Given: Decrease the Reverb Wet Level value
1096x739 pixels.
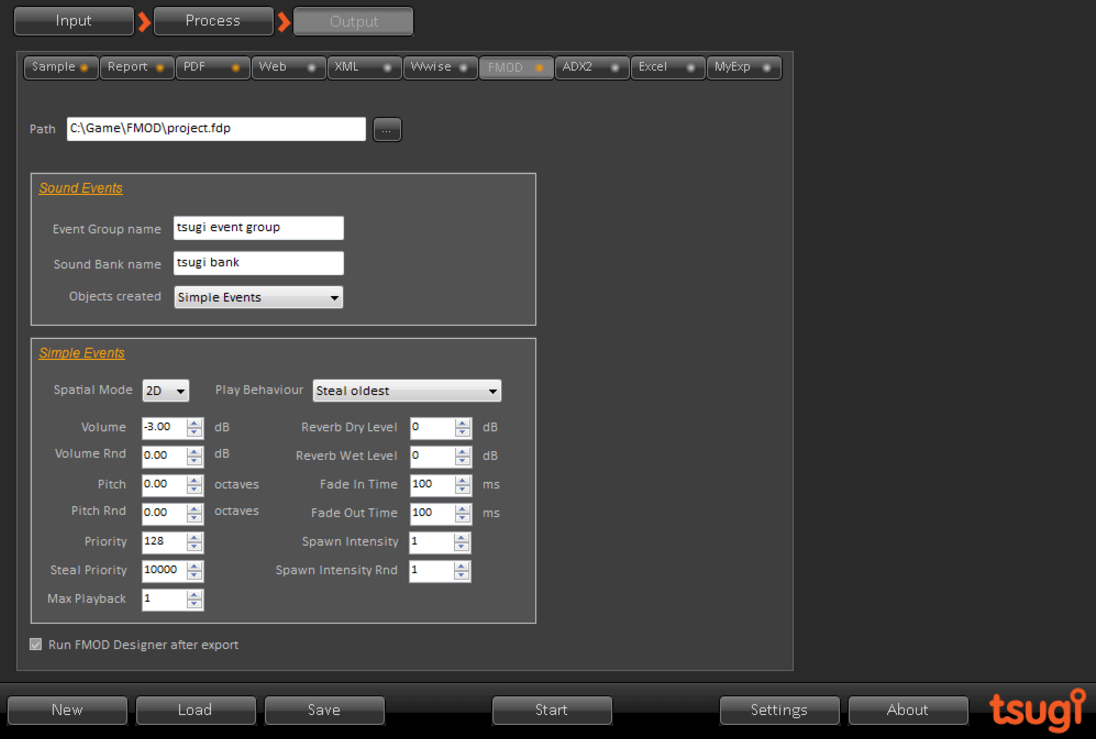Looking at the screenshot, I should pyautogui.click(x=462, y=461).
